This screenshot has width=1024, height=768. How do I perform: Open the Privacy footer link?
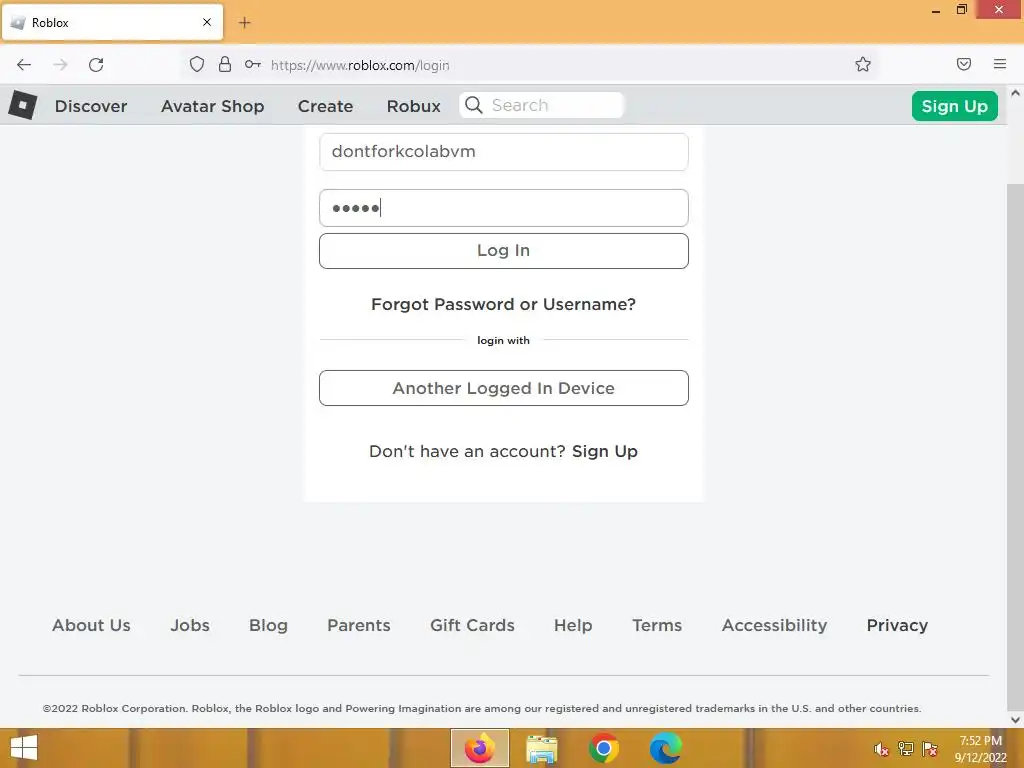[x=897, y=625]
